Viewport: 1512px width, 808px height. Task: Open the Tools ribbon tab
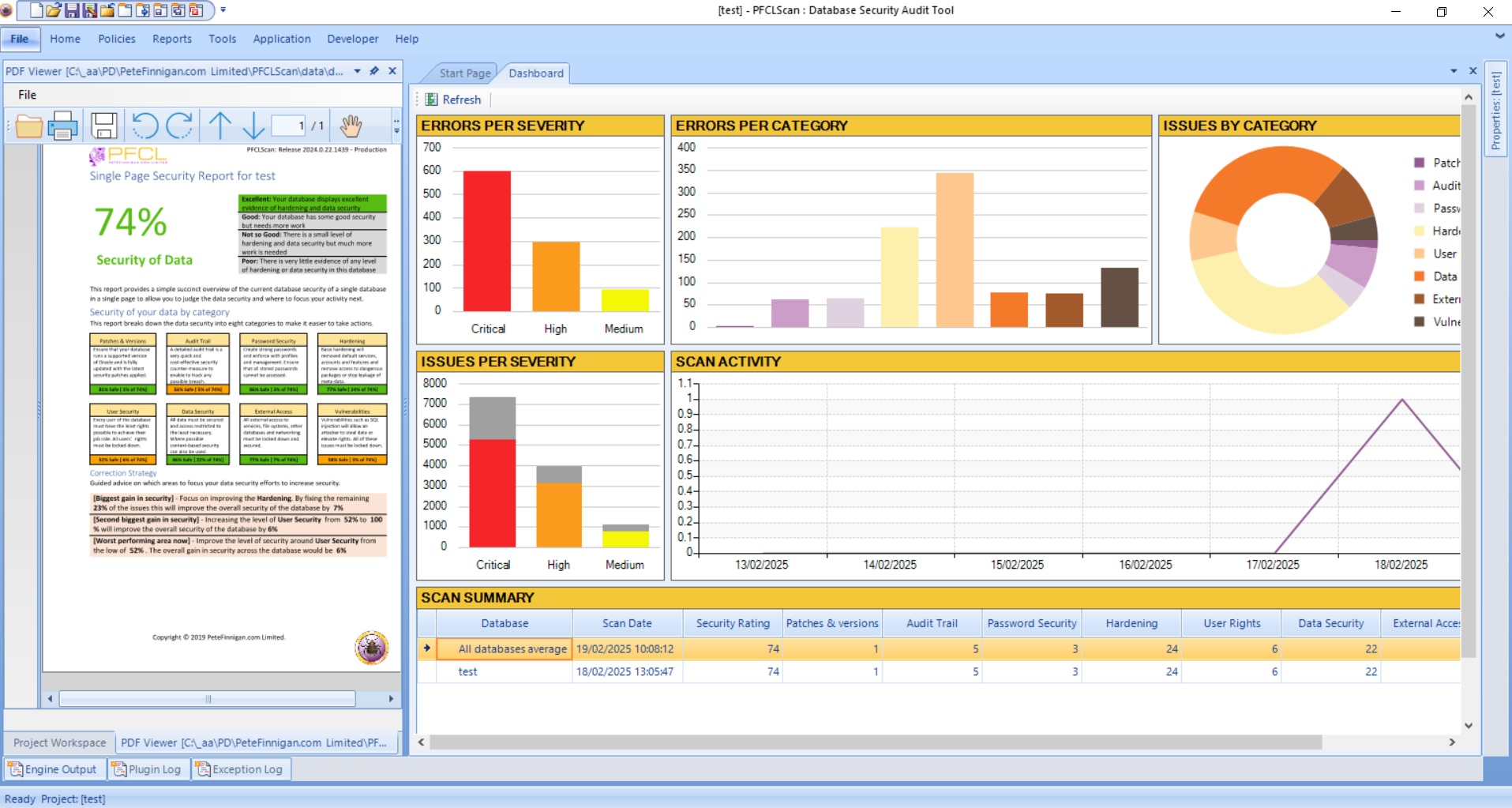click(223, 39)
